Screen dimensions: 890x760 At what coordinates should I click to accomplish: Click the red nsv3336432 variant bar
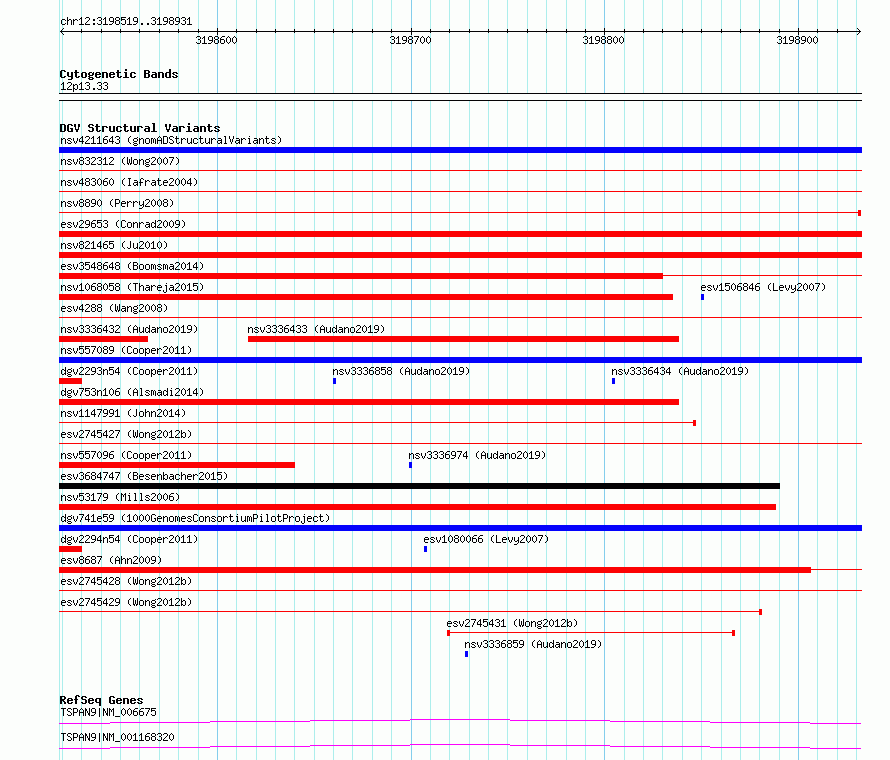point(103,339)
